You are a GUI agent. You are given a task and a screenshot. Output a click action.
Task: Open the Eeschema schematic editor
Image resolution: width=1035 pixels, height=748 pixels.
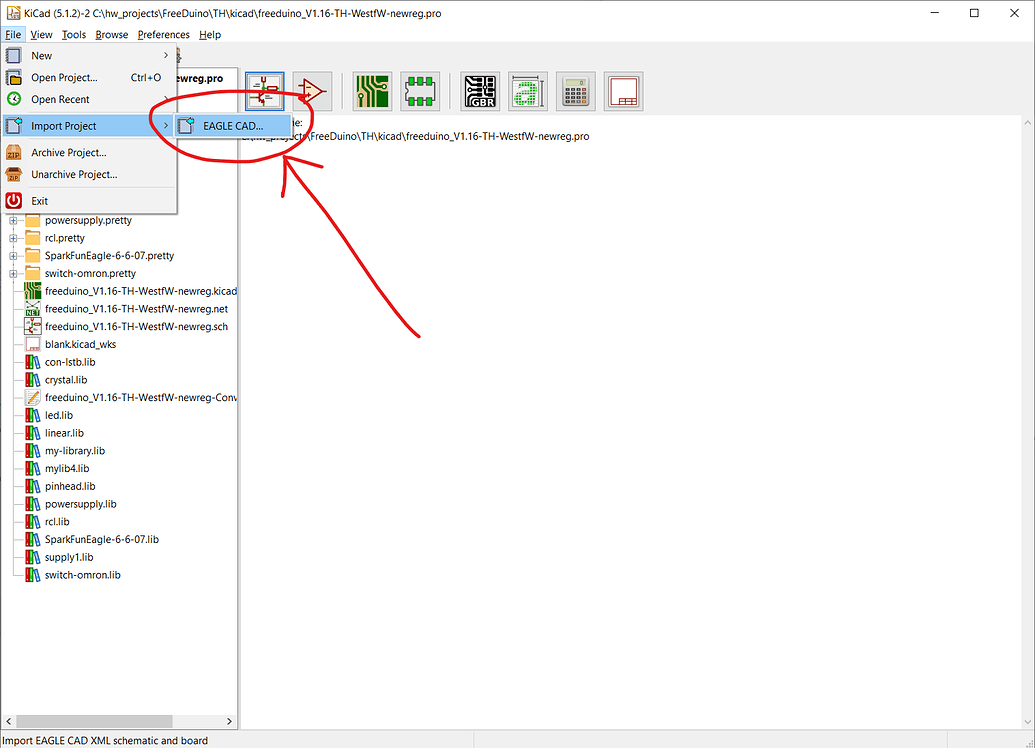click(264, 91)
